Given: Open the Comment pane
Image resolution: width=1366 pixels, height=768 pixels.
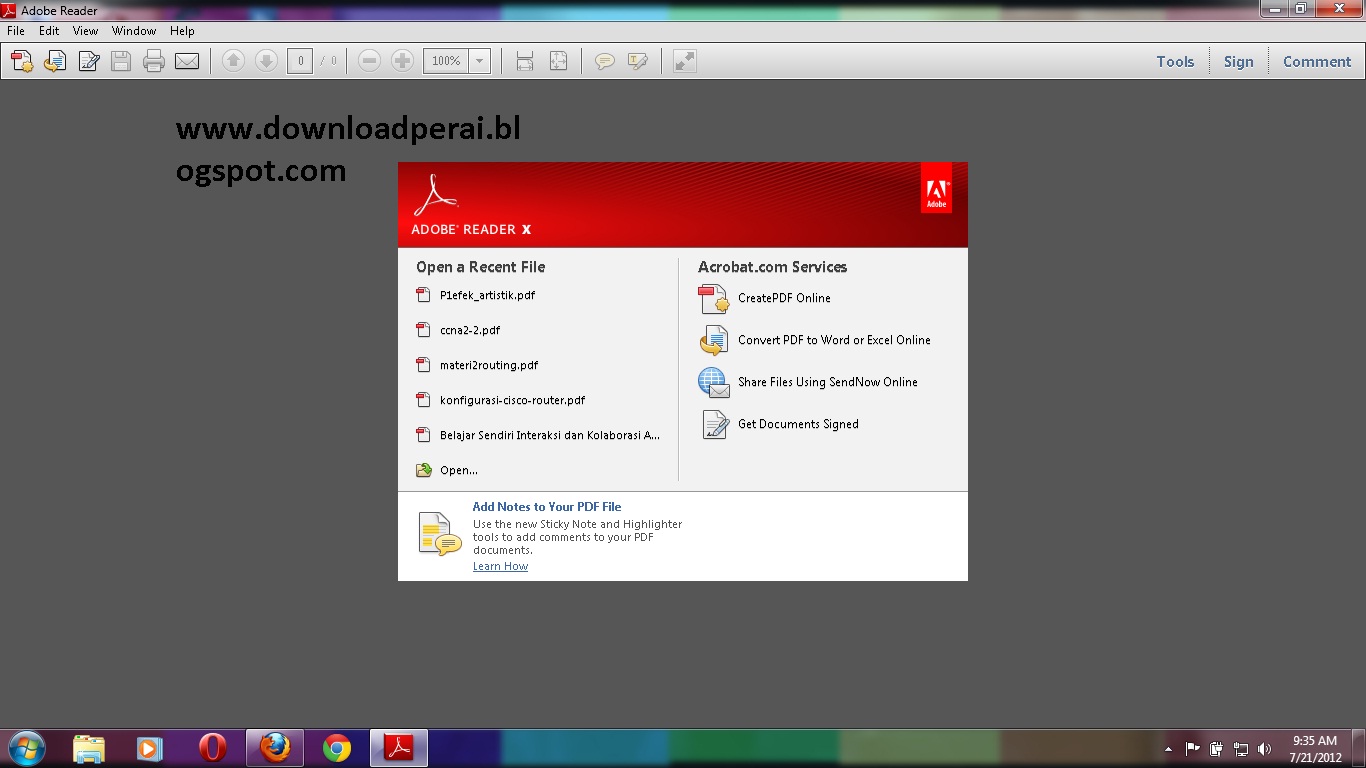Looking at the screenshot, I should pos(1317,62).
